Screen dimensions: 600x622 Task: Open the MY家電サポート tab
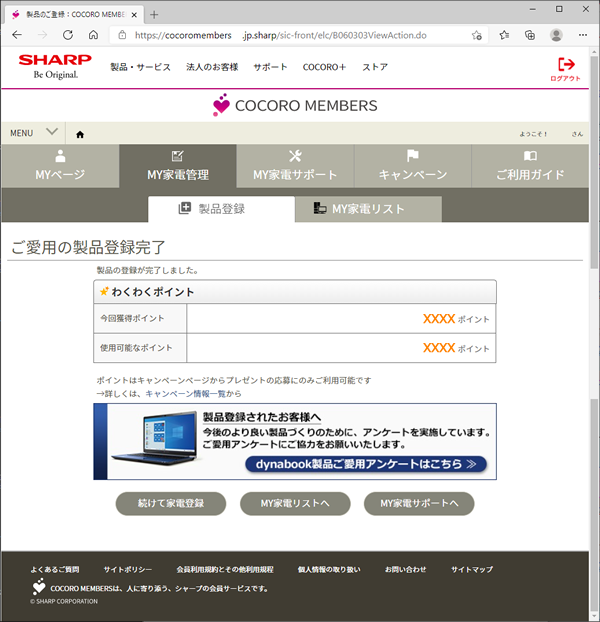coord(295,166)
